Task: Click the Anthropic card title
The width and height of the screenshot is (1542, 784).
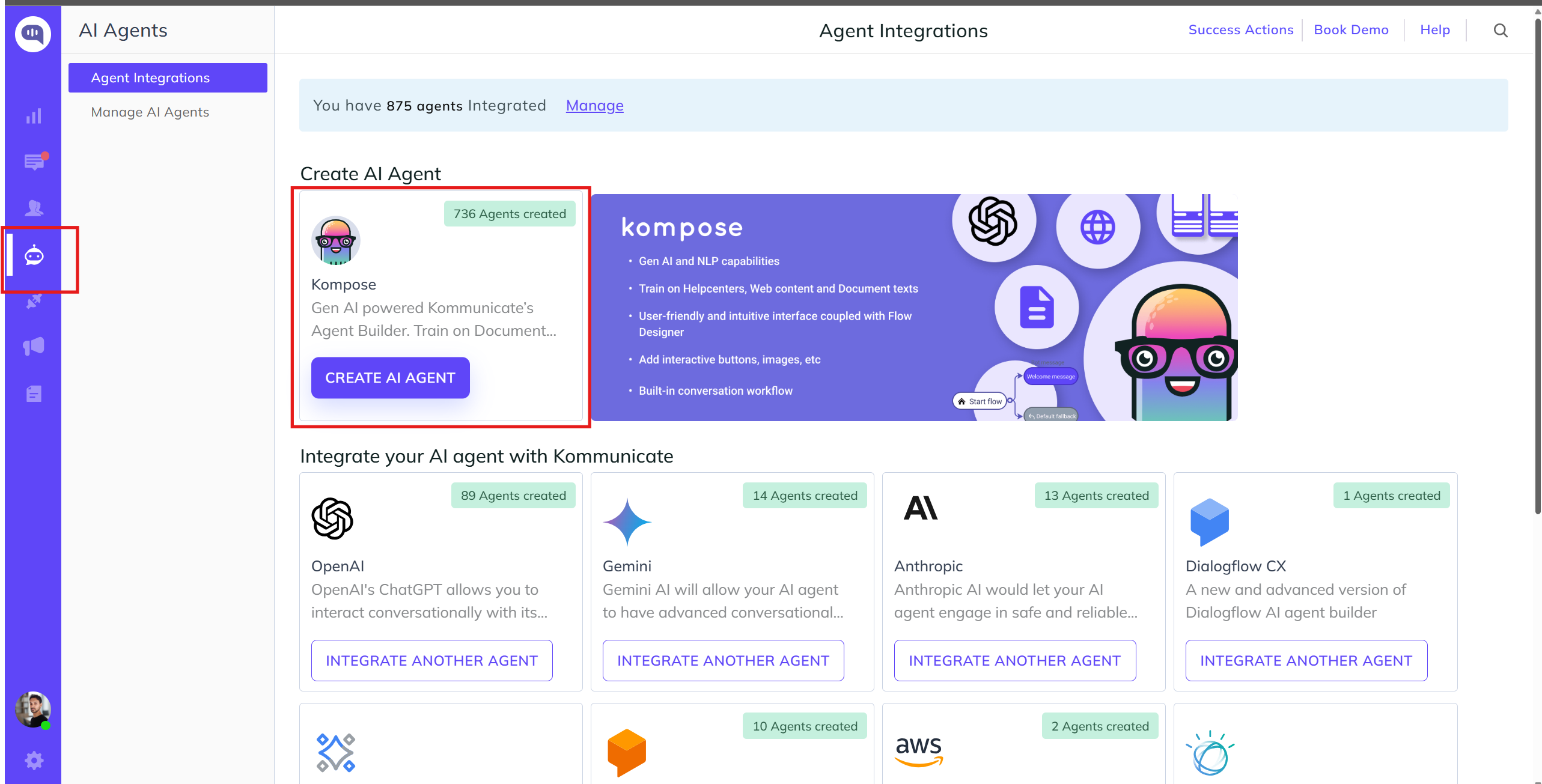Action: coord(928,566)
